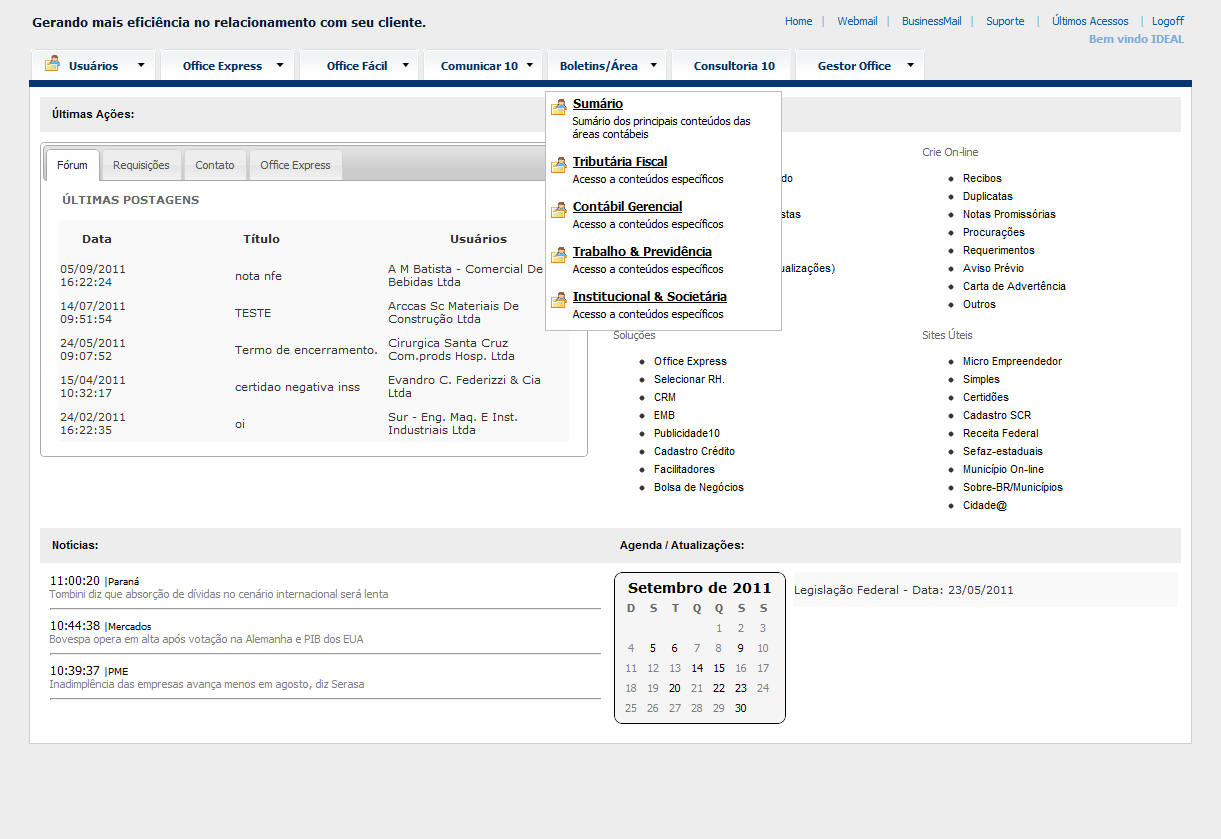
Task: Click the icon beside Contábil Gerencial
Action: click(559, 210)
